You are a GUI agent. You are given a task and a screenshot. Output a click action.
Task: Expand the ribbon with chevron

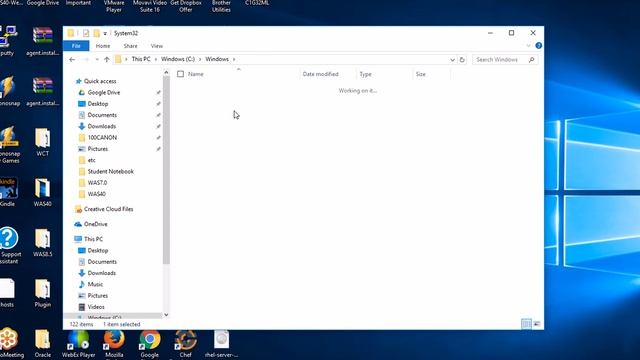click(529, 46)
